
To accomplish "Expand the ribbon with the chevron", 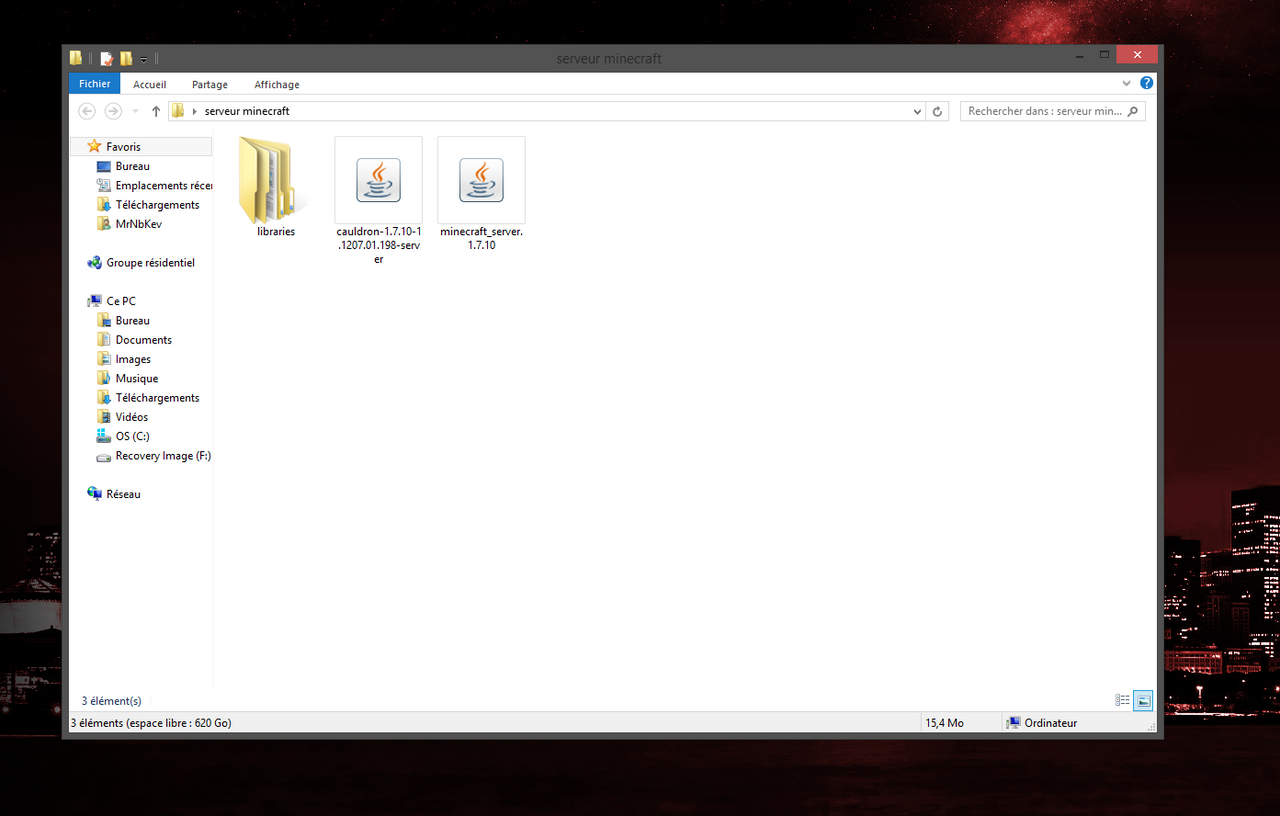I will 1126,84.
